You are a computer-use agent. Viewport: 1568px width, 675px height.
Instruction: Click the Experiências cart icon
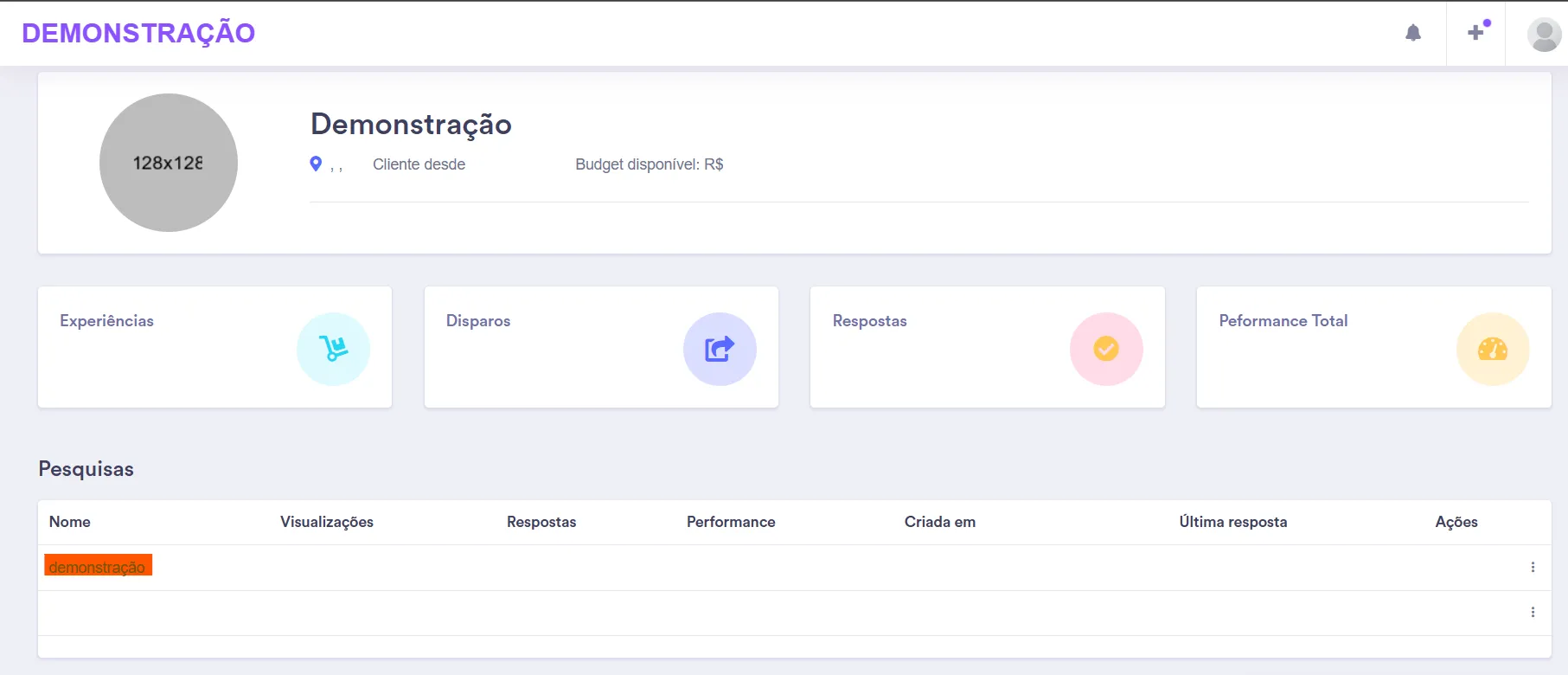333,349
